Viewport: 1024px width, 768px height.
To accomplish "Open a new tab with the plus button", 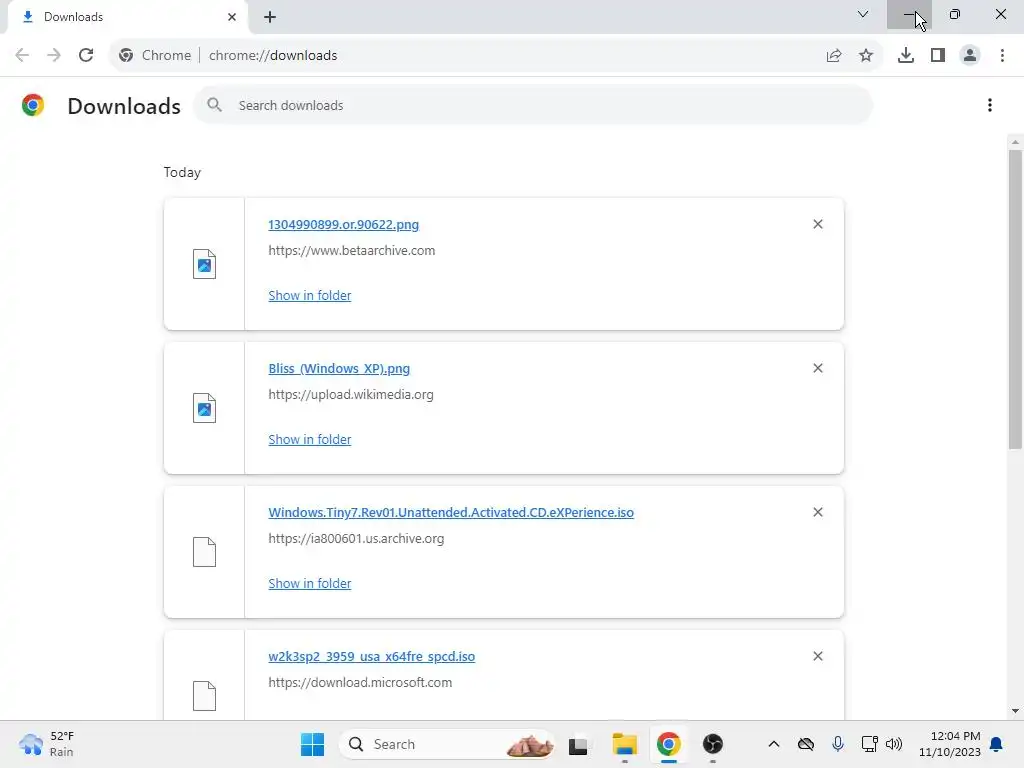I will click(270, 17).
